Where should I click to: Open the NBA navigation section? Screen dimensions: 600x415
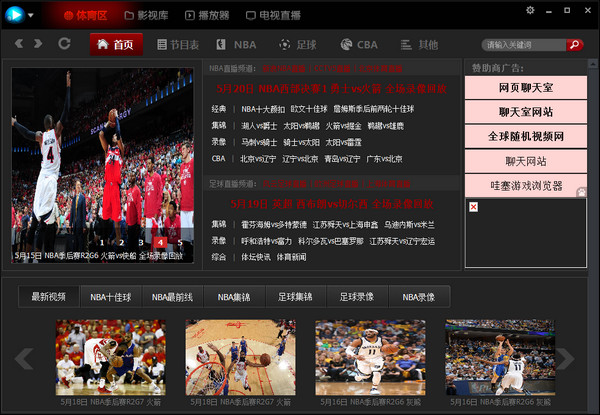pyautogui.click(x=236, y=45)
